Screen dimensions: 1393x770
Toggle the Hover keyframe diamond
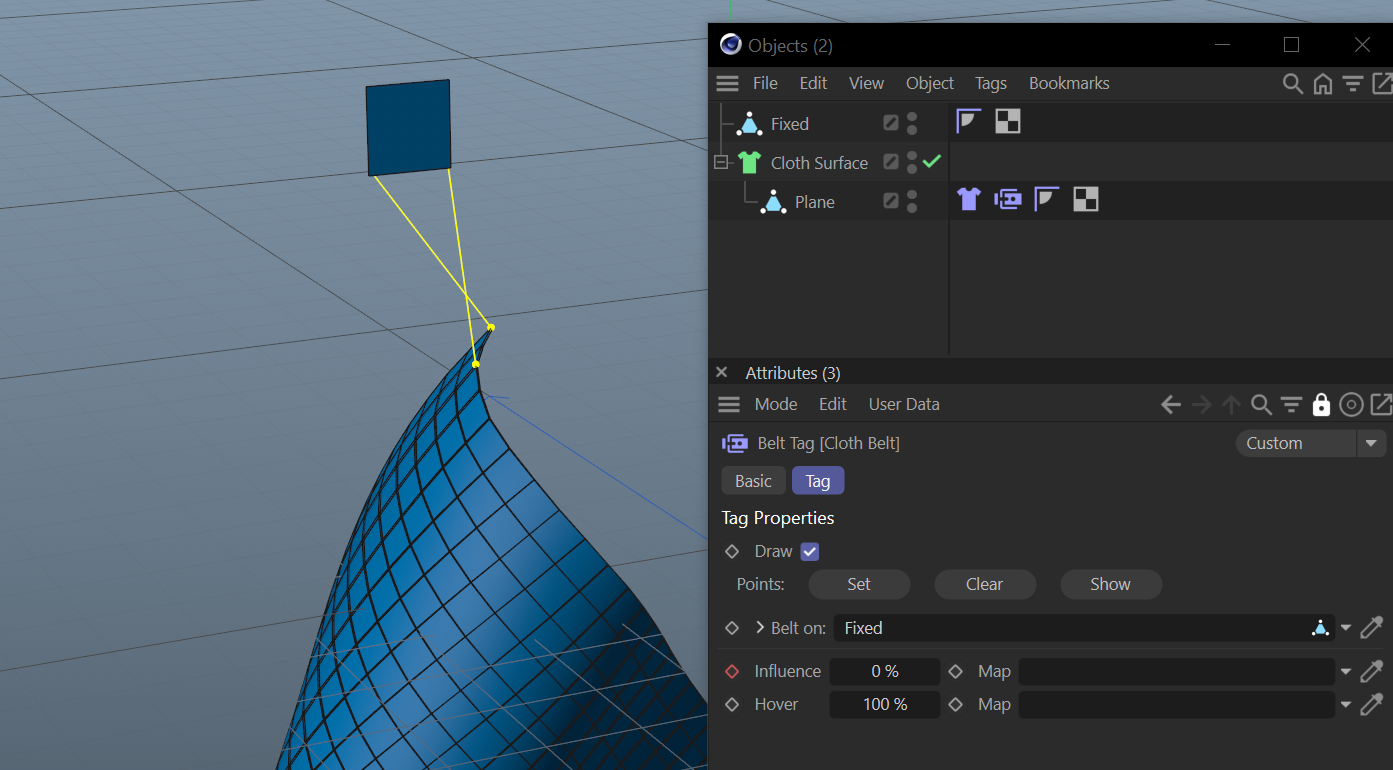[x=732, y=704]
